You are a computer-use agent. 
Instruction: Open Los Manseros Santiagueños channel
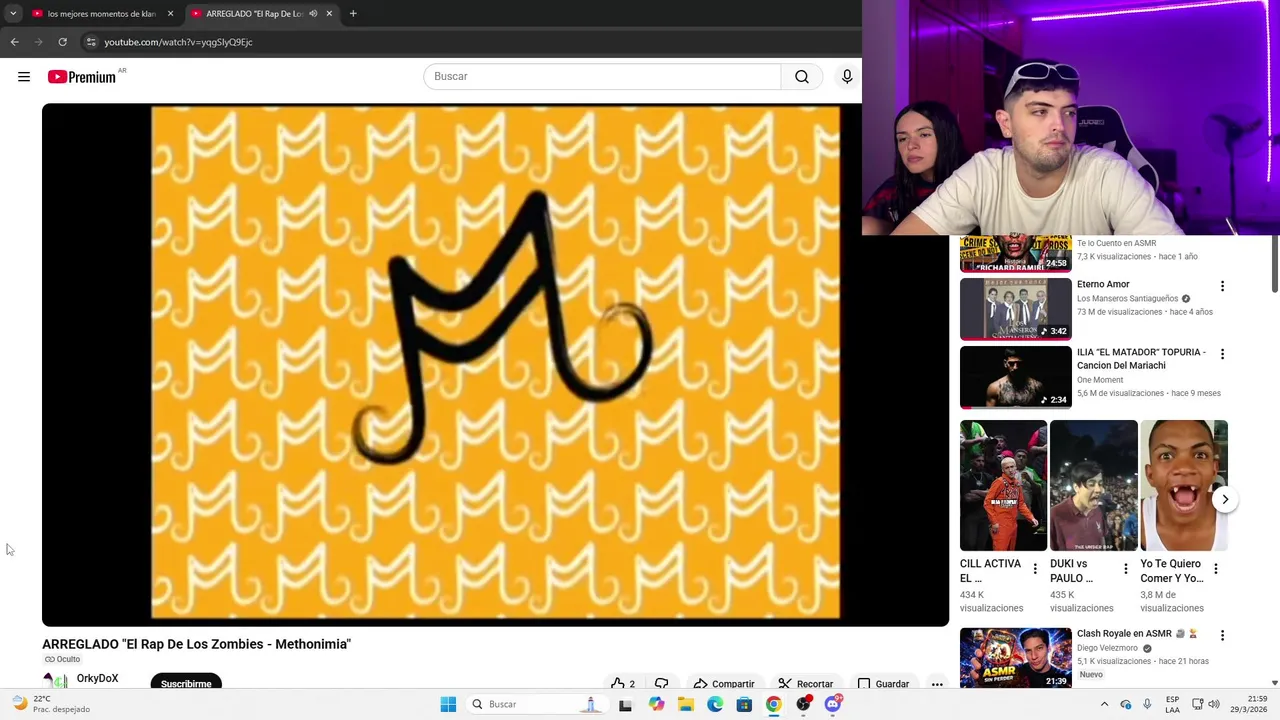pos(1127,298)
